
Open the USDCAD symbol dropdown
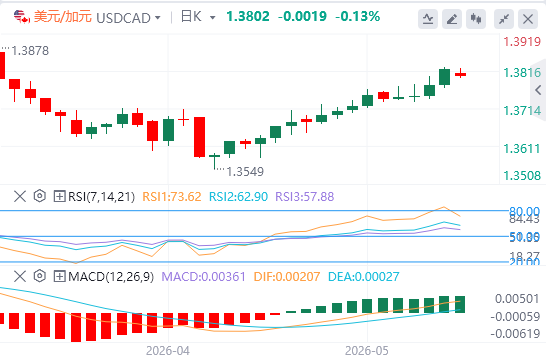click(x=158, y=17)
